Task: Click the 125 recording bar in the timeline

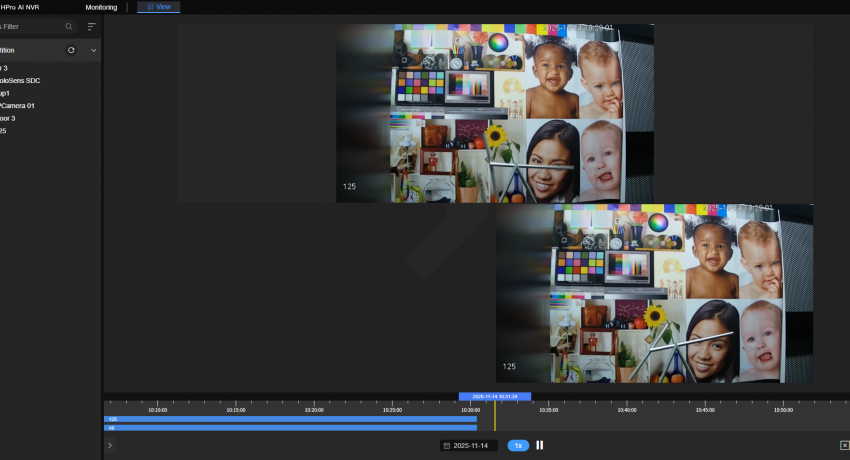Action: click(x=291, y=419)
